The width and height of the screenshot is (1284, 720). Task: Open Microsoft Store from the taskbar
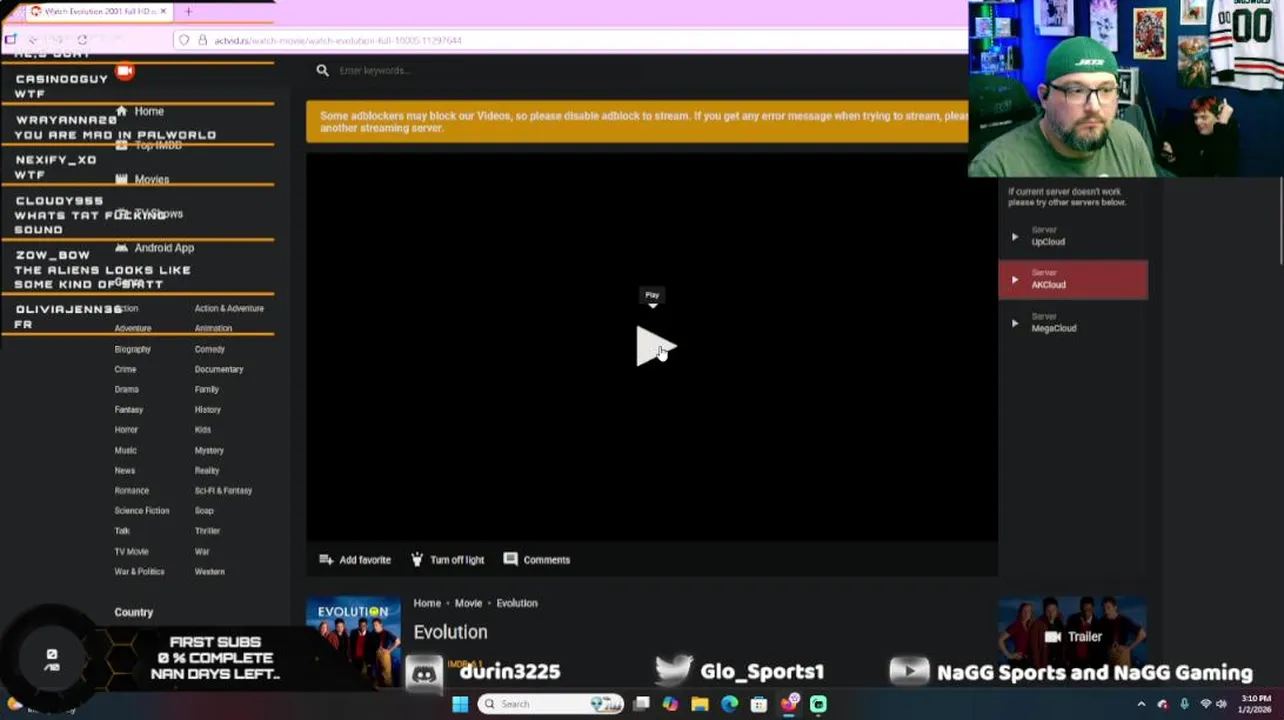(x=759, y=704)
